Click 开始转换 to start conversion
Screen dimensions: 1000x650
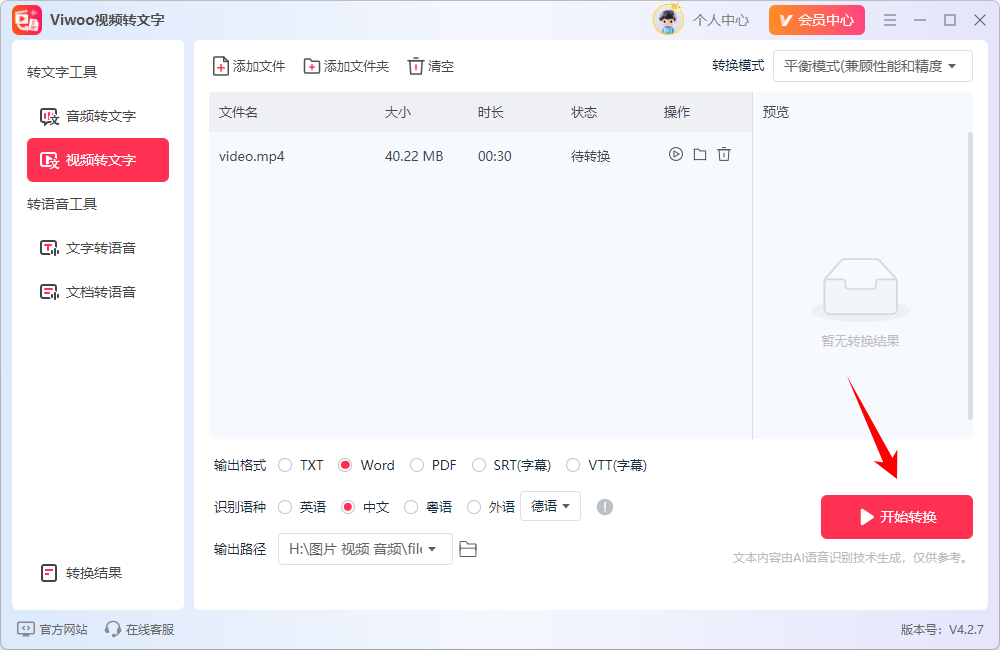click(897, 517)
